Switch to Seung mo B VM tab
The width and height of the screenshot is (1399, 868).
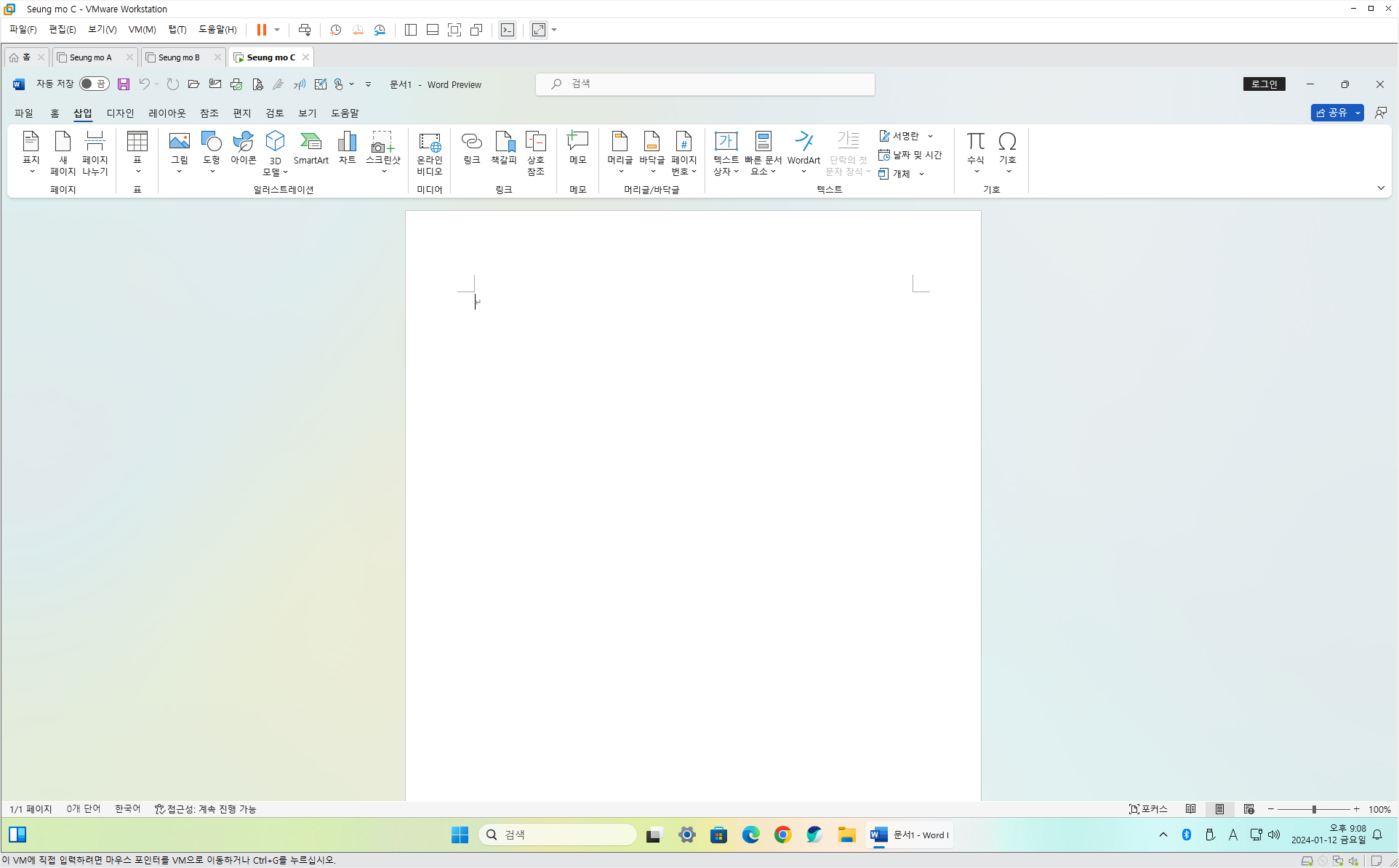[179, 57]
